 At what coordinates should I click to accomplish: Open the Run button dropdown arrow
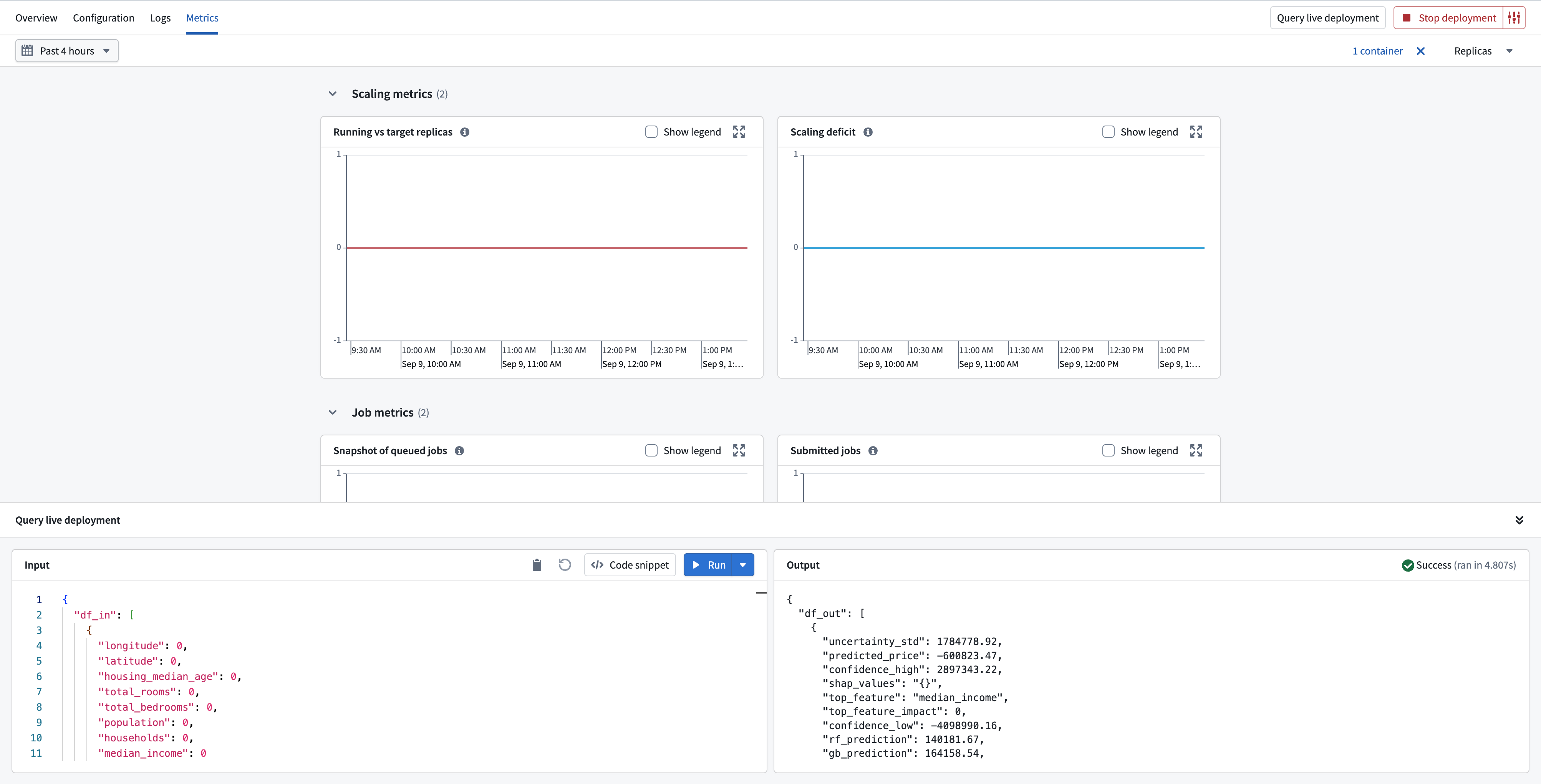pos(743,565)
